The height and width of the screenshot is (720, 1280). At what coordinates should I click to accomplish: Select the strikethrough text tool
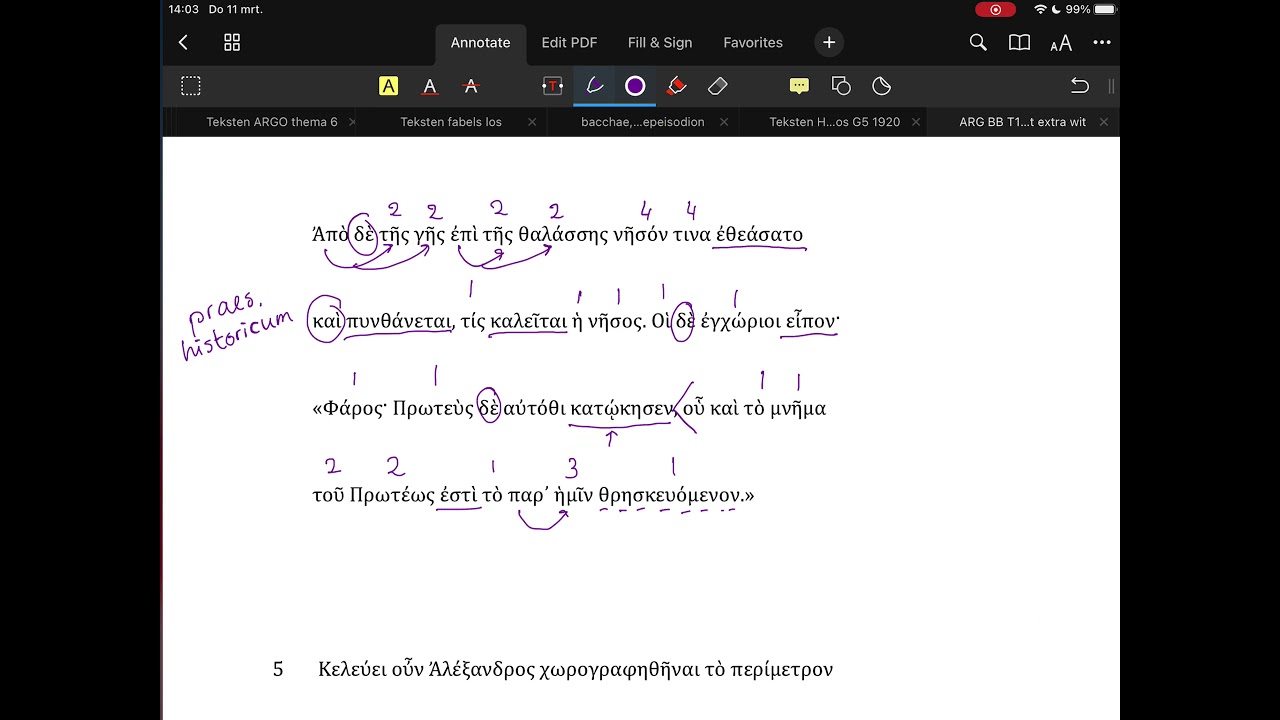click(471, 86)
